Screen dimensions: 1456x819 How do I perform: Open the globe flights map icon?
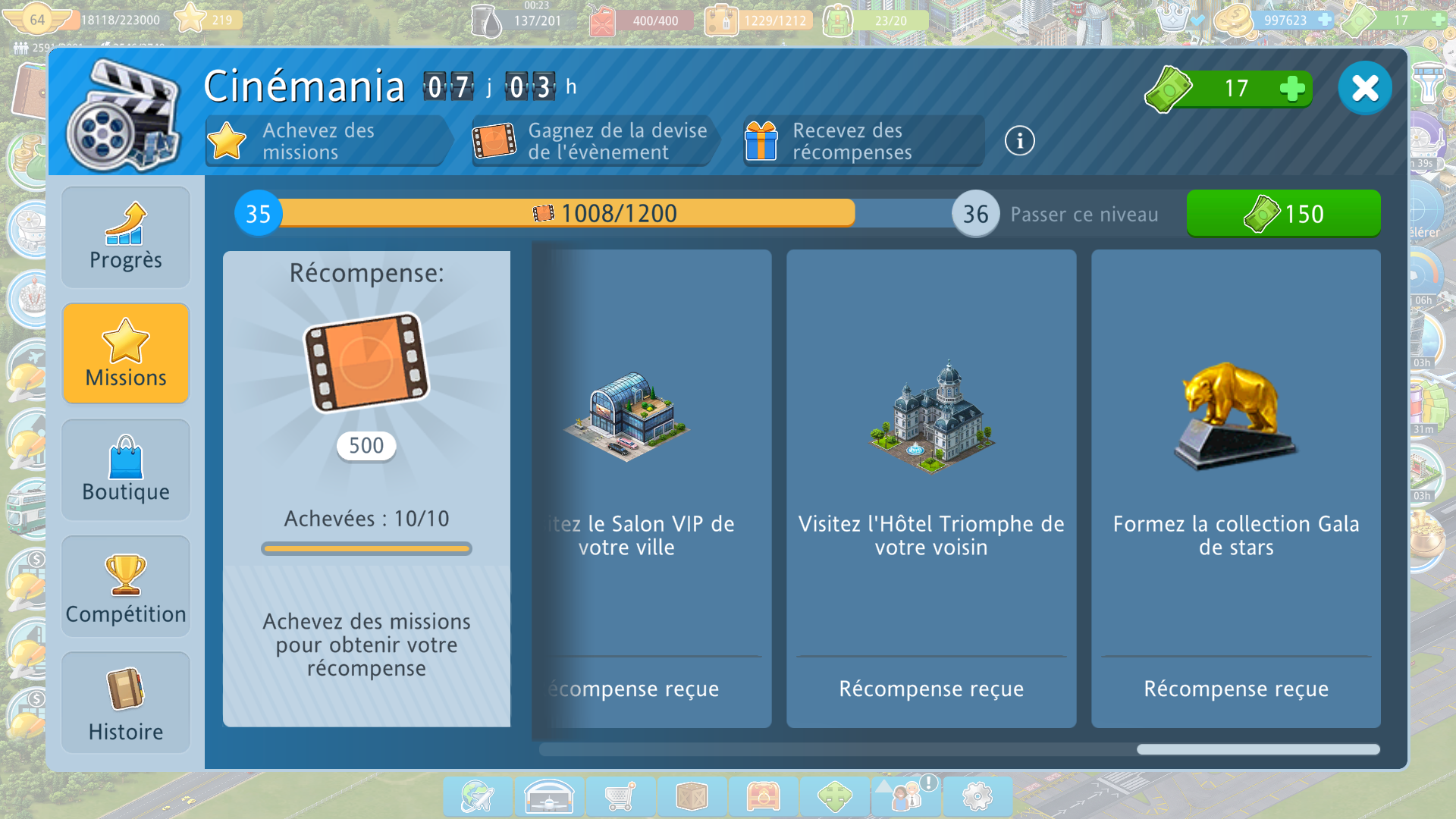point(478,796)
